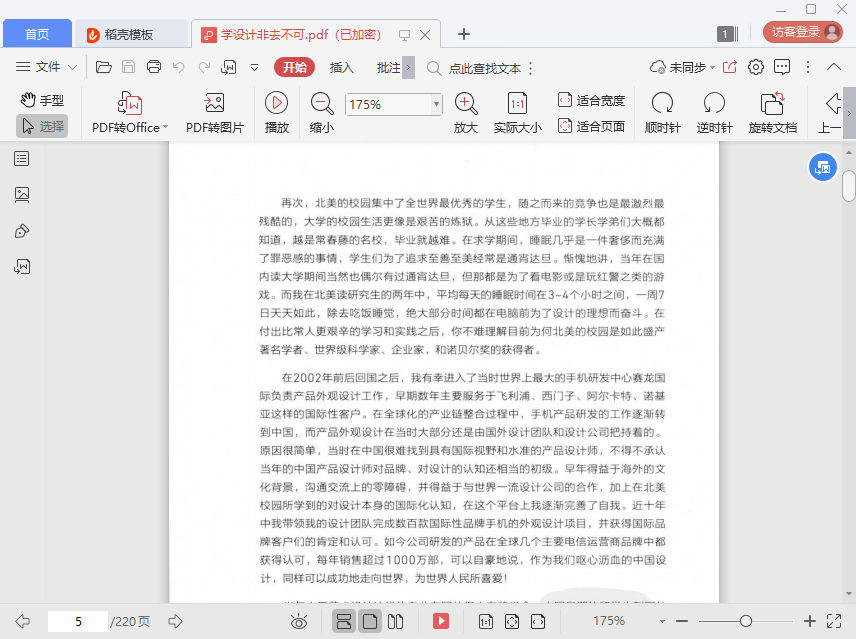The image size is (856, 639).
Task: Set view to 实际大小 (actual size)
Action: [518, 112]
